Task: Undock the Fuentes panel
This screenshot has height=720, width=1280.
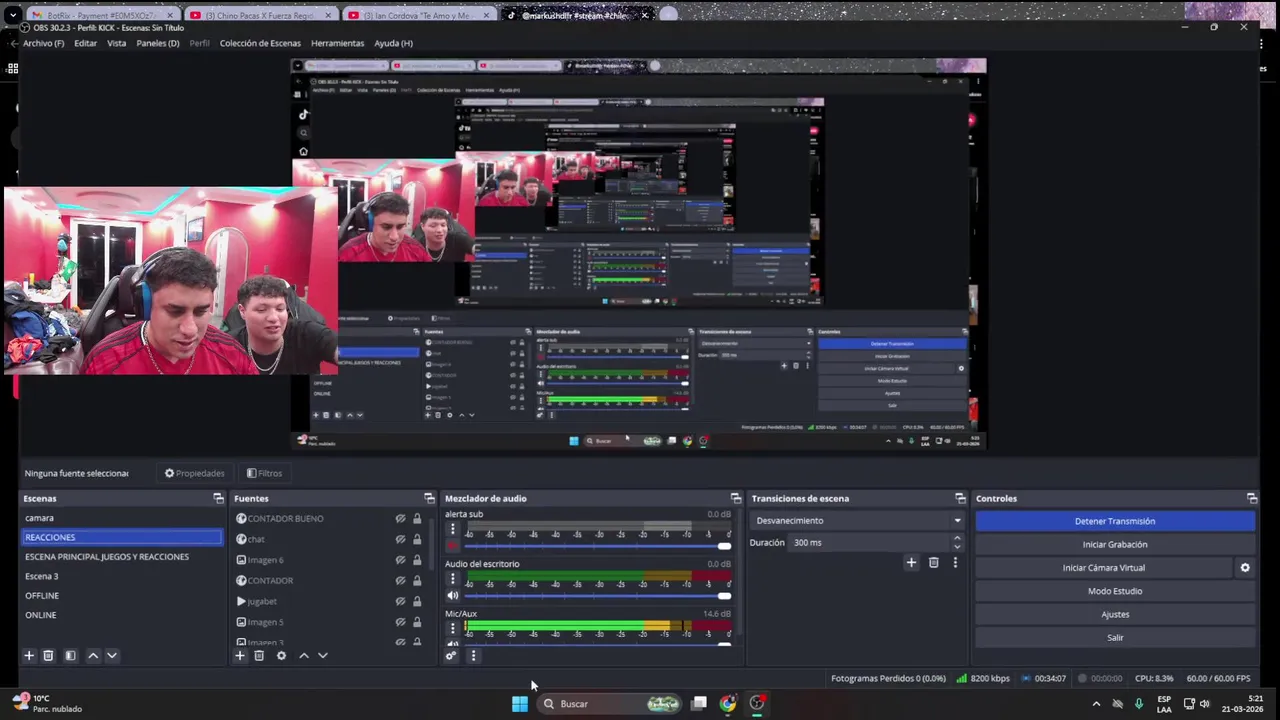Action: point(429,498)
